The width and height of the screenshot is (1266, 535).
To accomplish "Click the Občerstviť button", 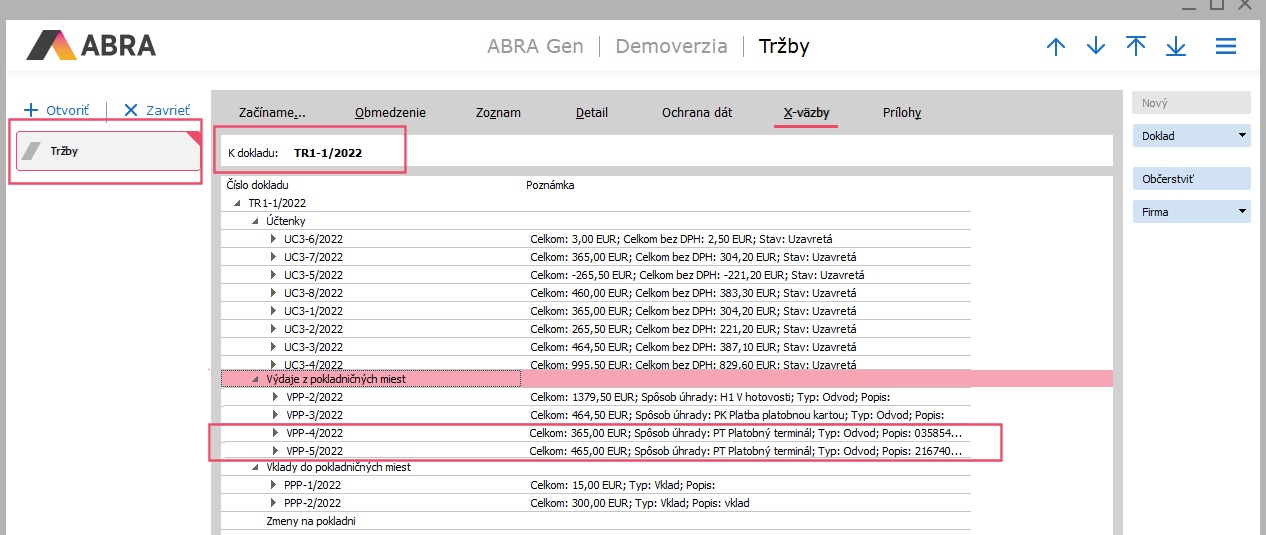I will 1190,180.
